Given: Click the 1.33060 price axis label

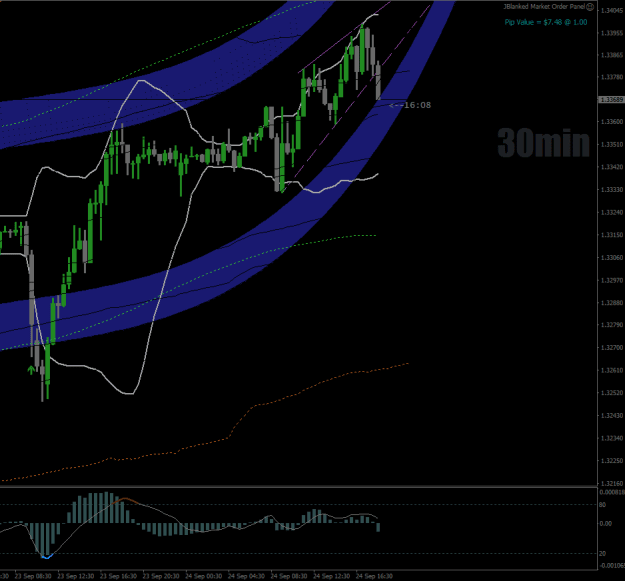Looking at the screenshot, I should (x=613, y=258).
